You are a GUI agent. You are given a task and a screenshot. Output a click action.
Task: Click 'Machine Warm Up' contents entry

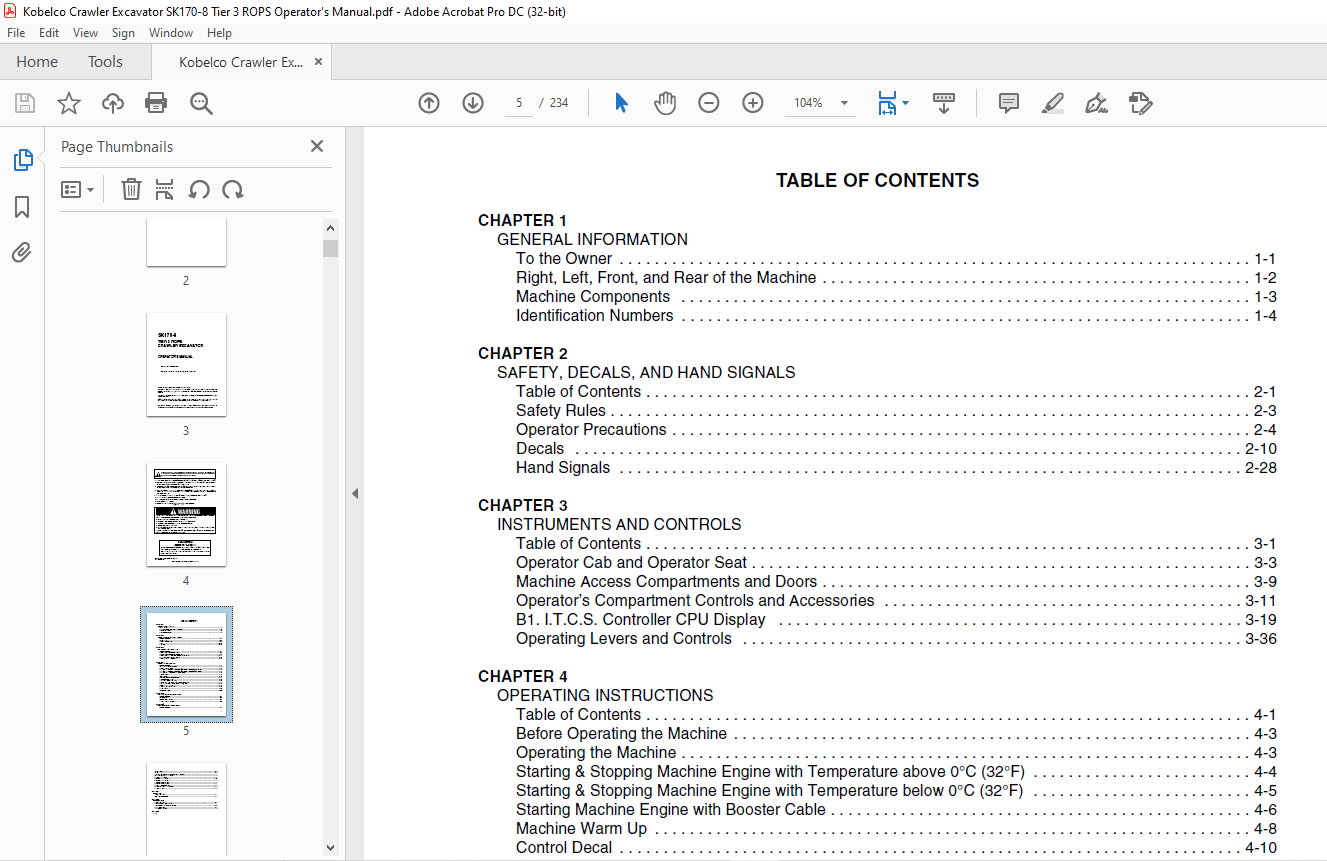[x=581, y=829]
